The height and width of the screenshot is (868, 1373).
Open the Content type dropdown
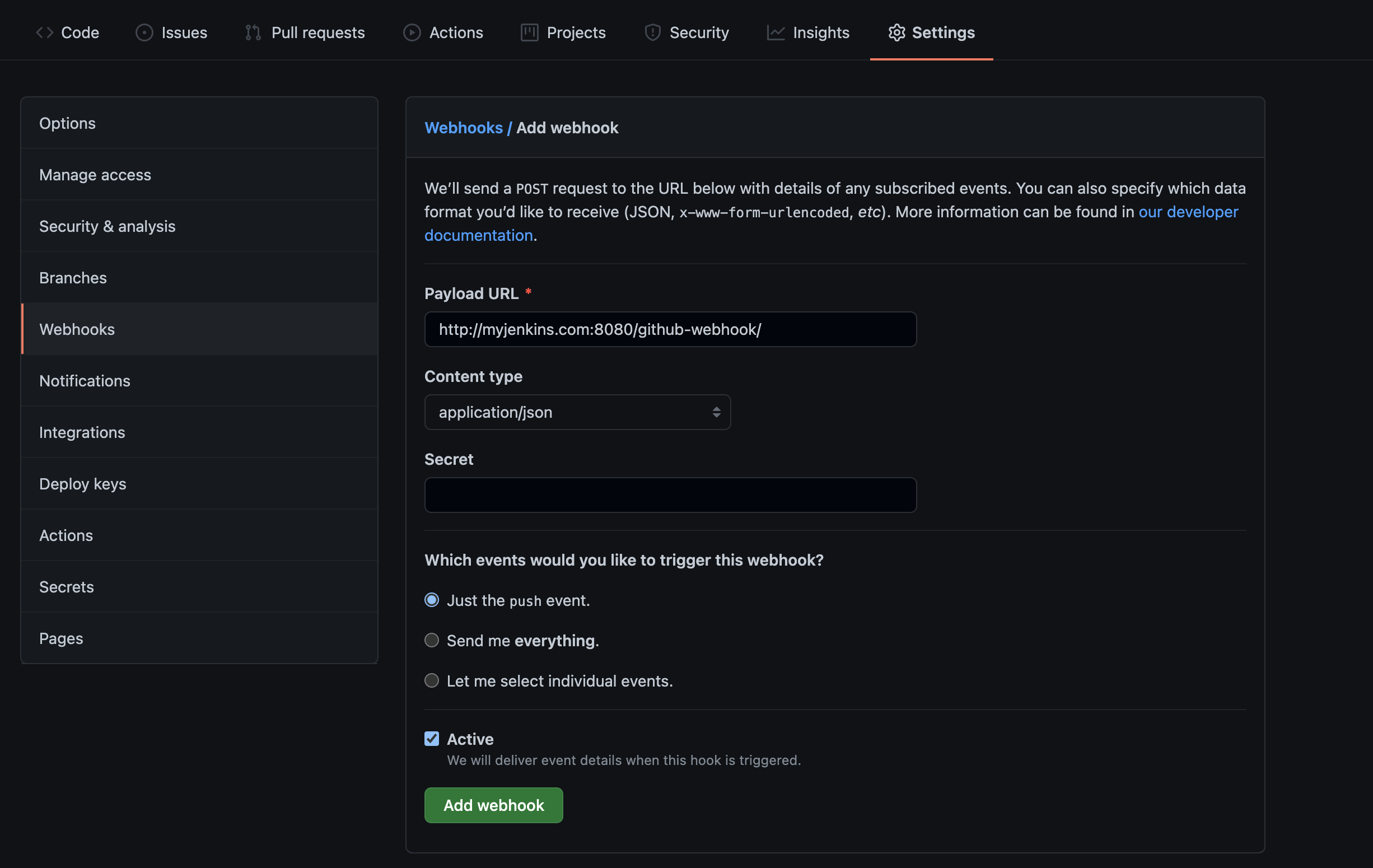(x=577, y=412)
